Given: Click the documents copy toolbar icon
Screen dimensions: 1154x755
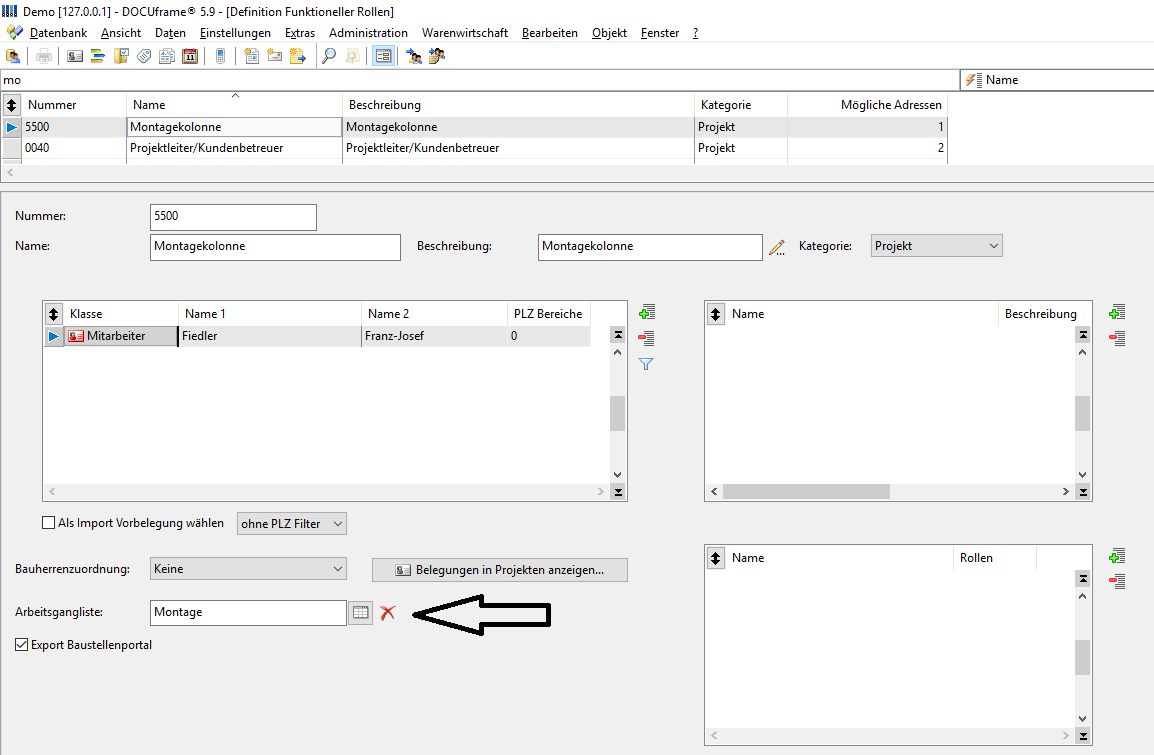Looking at the screenshot, I should (167, 56).
